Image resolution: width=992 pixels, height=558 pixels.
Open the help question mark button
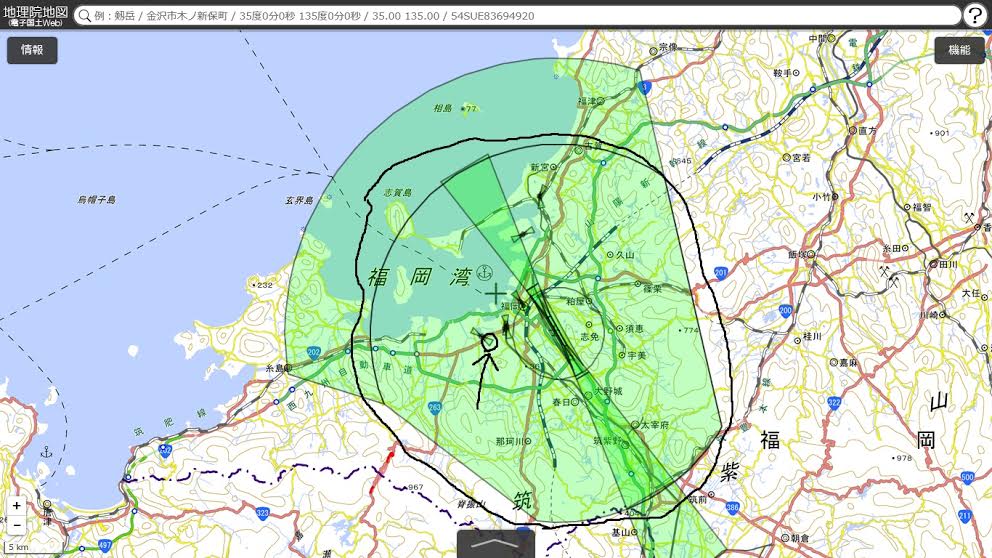tap(976, 16)
